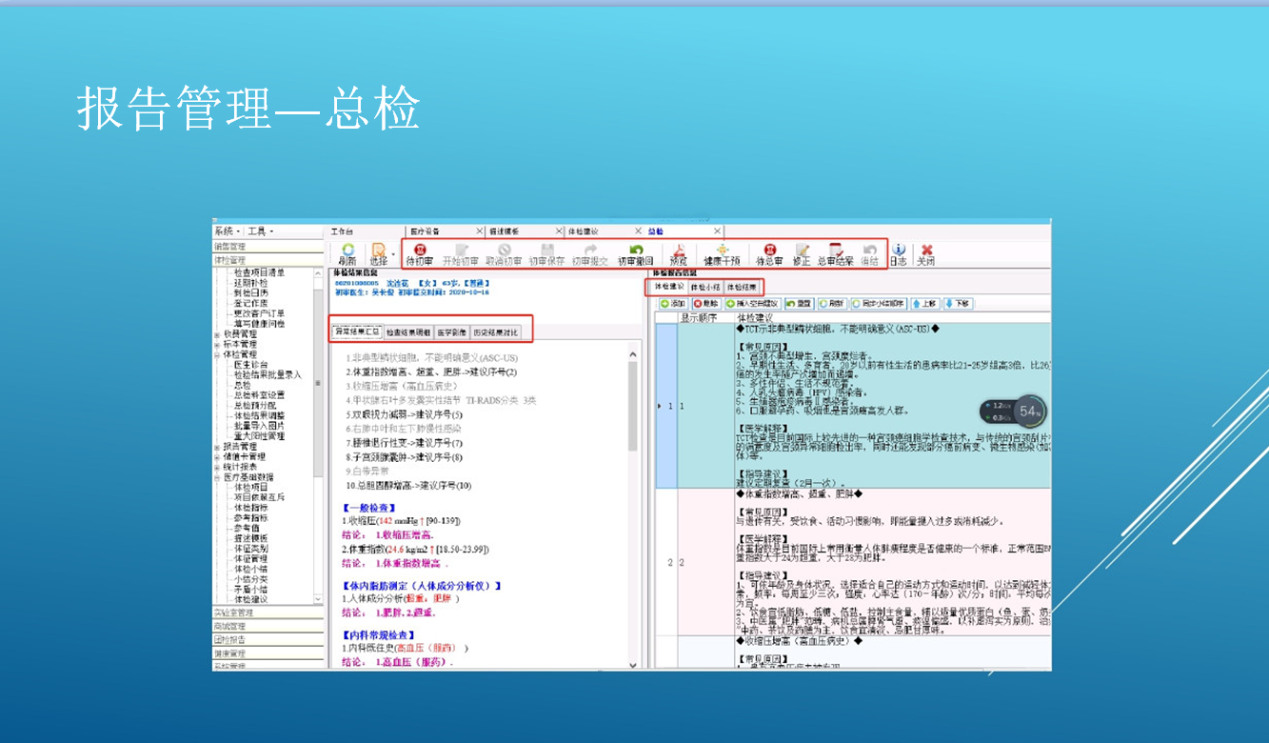1269x743 pixels.
Task: Click the navigation tree scroll-down arrow
Action: point(319,600)
